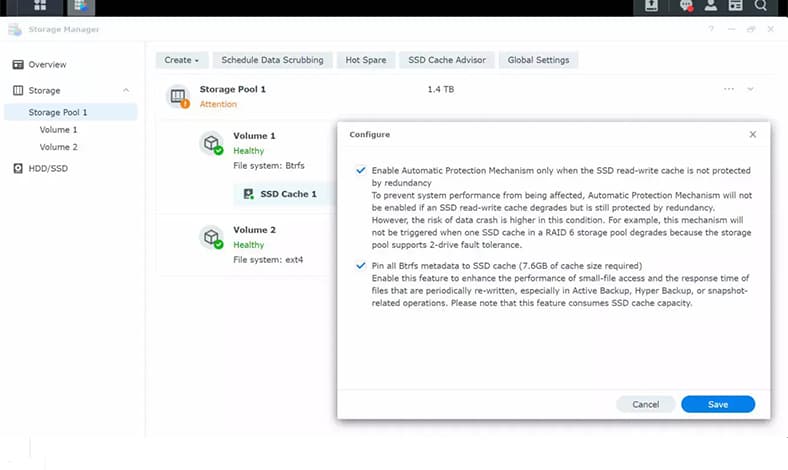
Task: Click the Volume 1 healthy cube icon
Action: pos(212,144)
